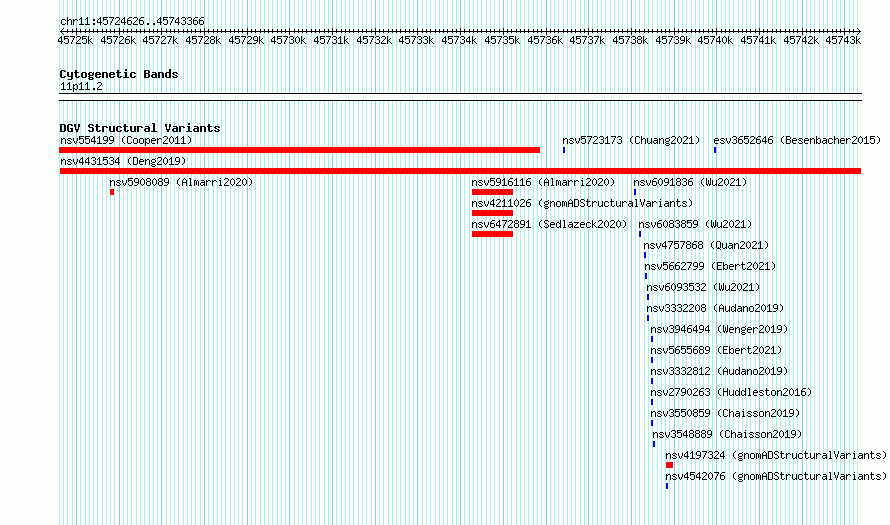This screenshot has width=890, height=525.
Task: Open nsv5916116 (Almarri2020) label
Action: point(543,182)
